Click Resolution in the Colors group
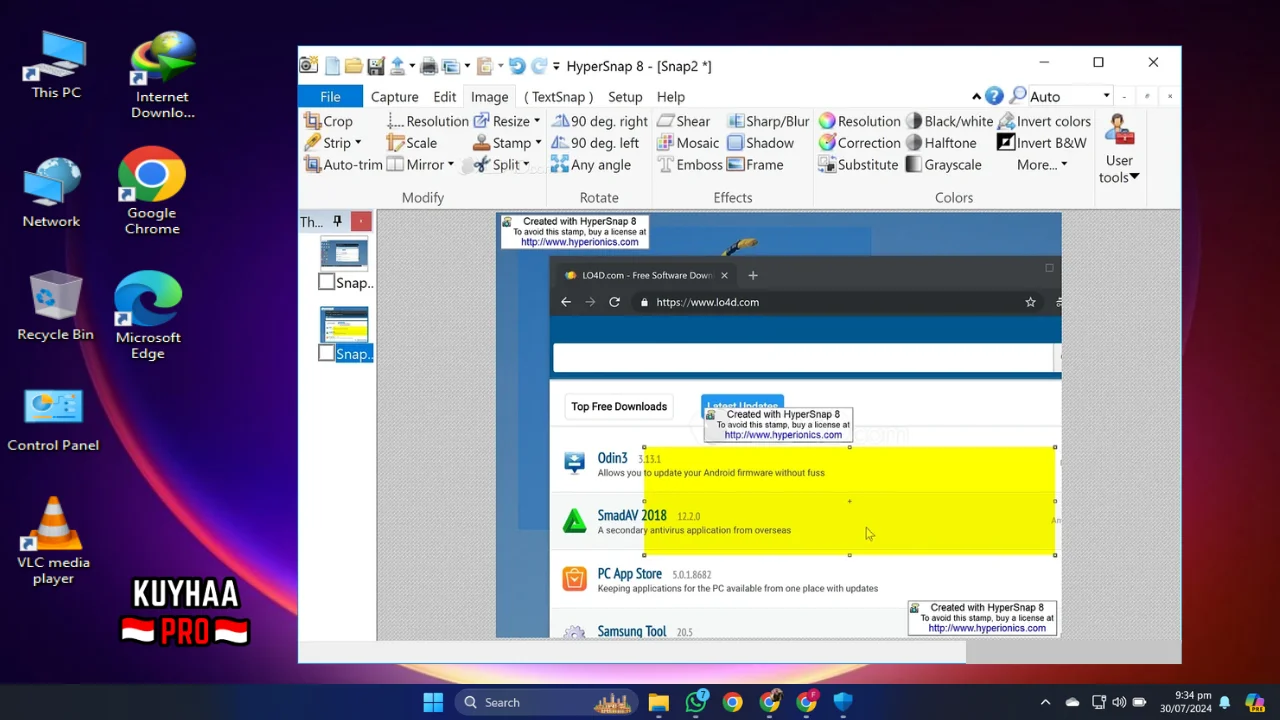The height and width of the screenshot is (720, 1280). 860,121
